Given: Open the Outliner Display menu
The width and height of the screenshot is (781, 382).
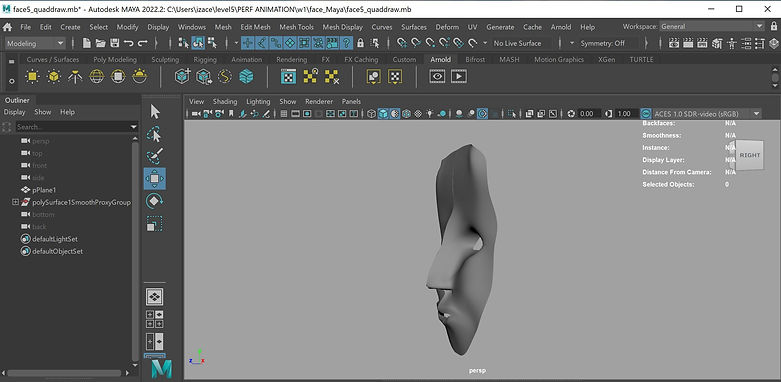Looking at the screenshot, I should click(14, 112).
